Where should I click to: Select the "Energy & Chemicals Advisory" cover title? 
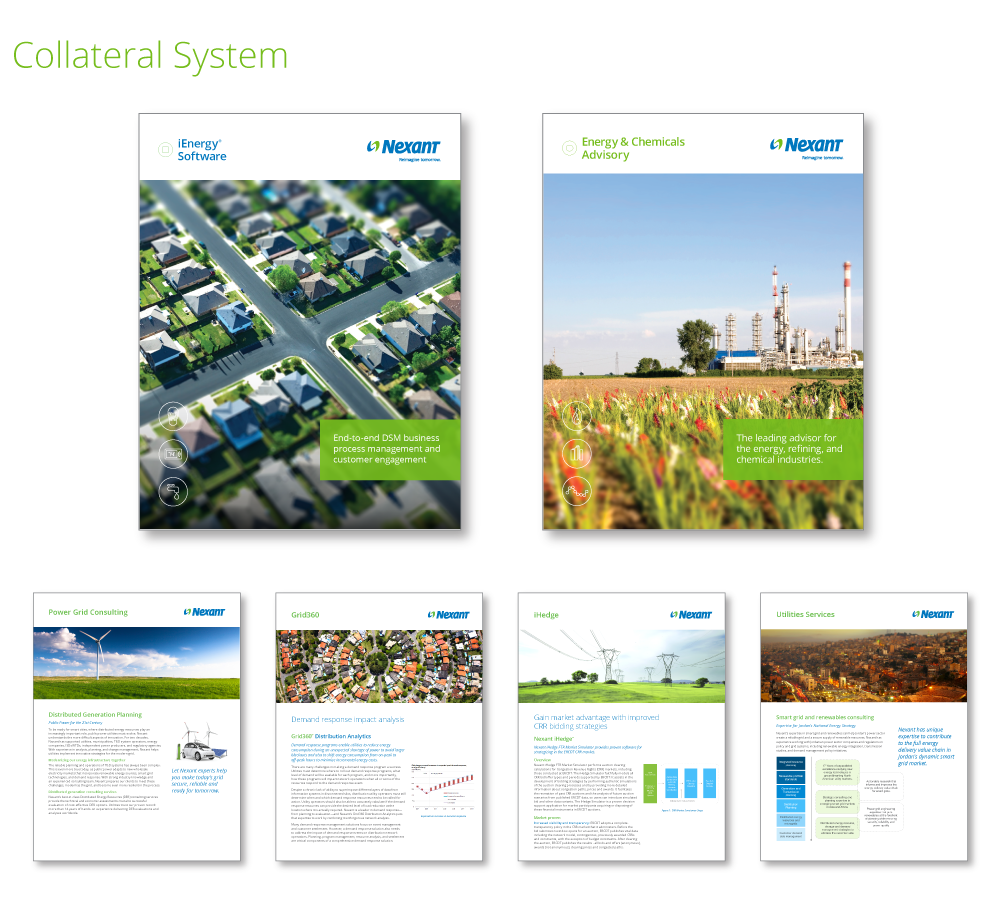coord(633,148)
